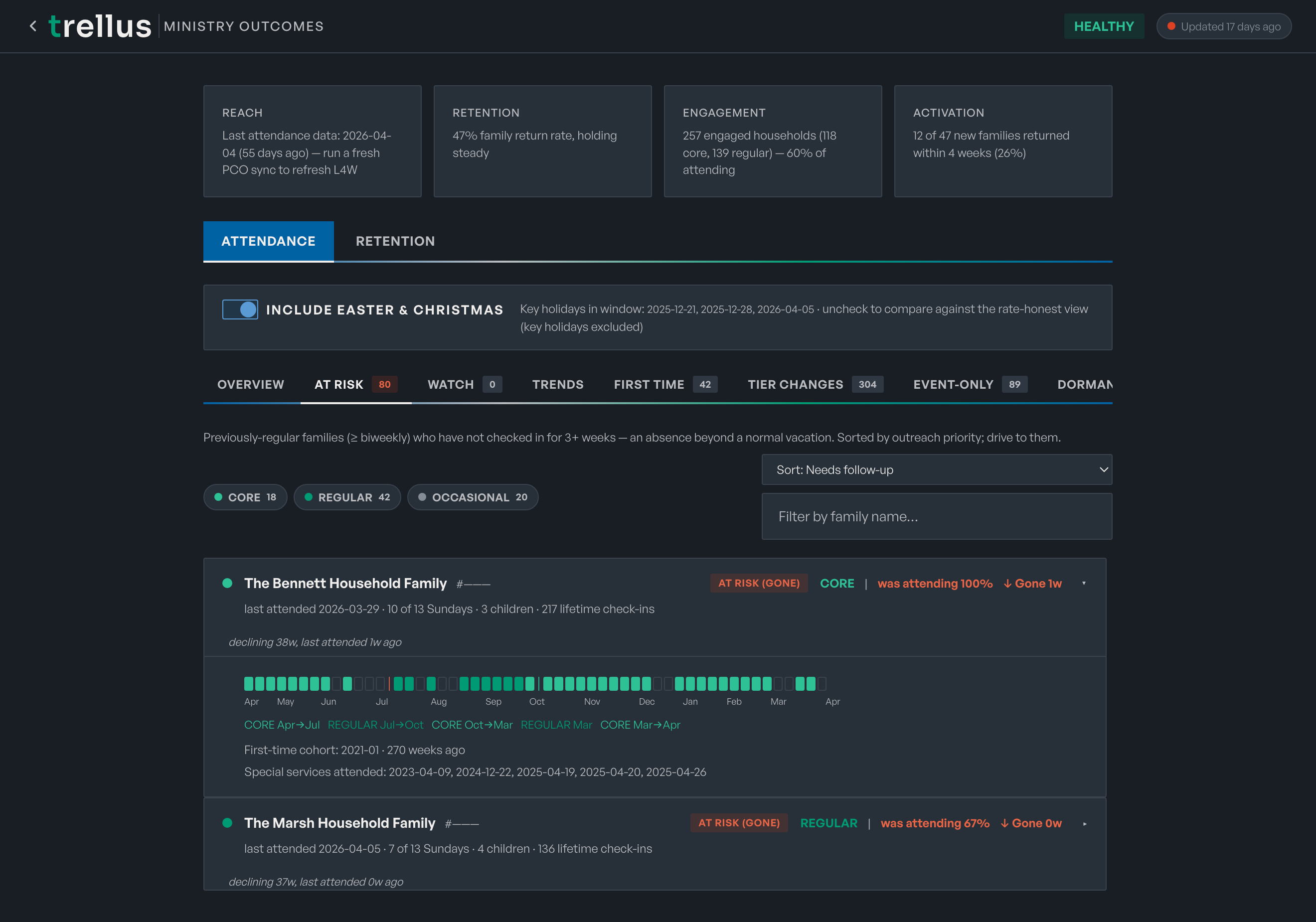Open the ACTIVATION summary card

click(x=1003, y=142)
